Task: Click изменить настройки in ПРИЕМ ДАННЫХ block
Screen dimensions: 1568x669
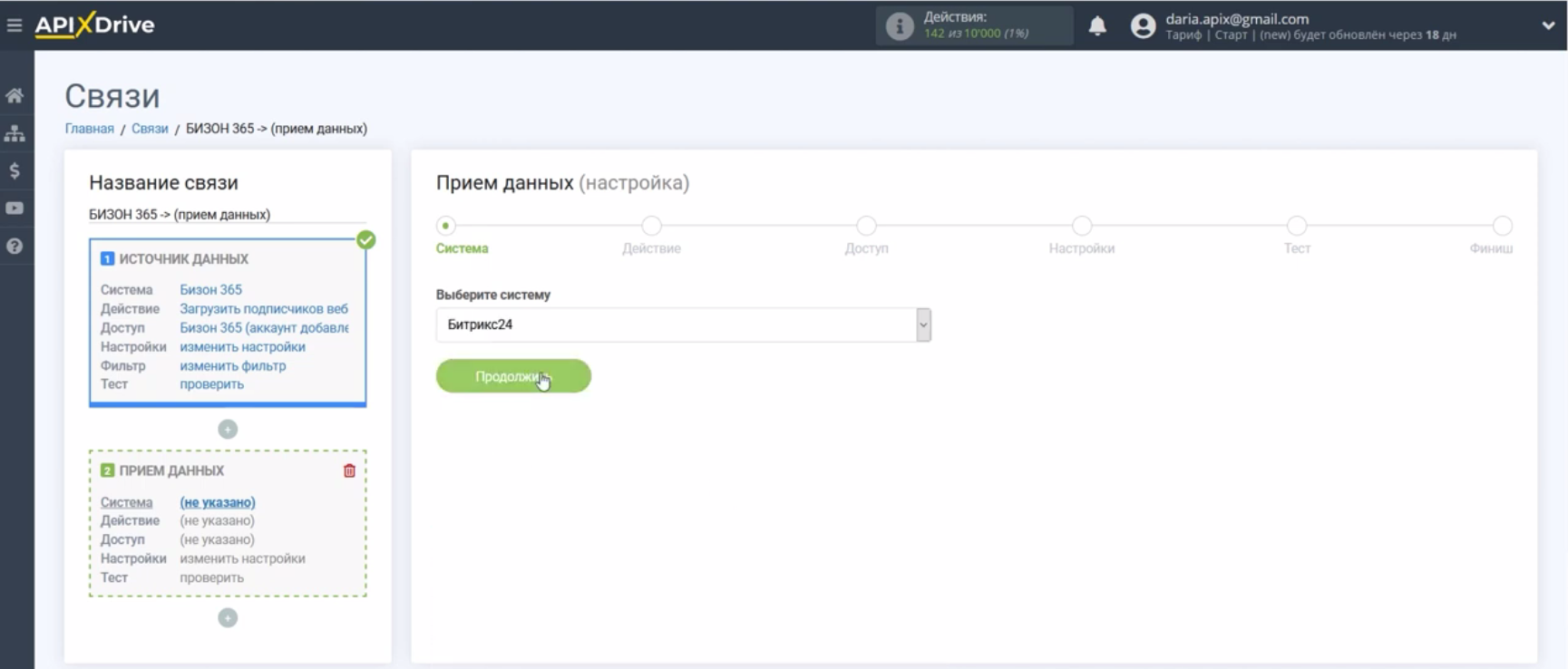Action: tap(242, 558)
